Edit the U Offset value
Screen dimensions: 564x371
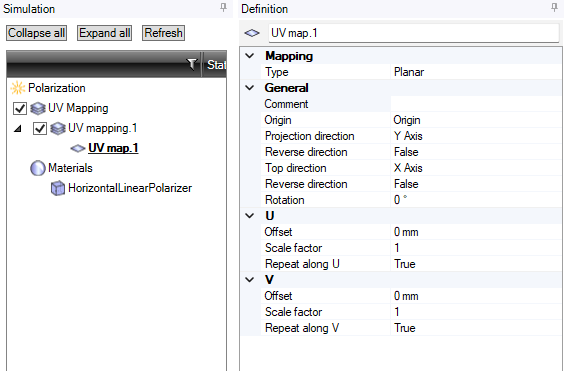pyautogui.click(x=476, y=232)
